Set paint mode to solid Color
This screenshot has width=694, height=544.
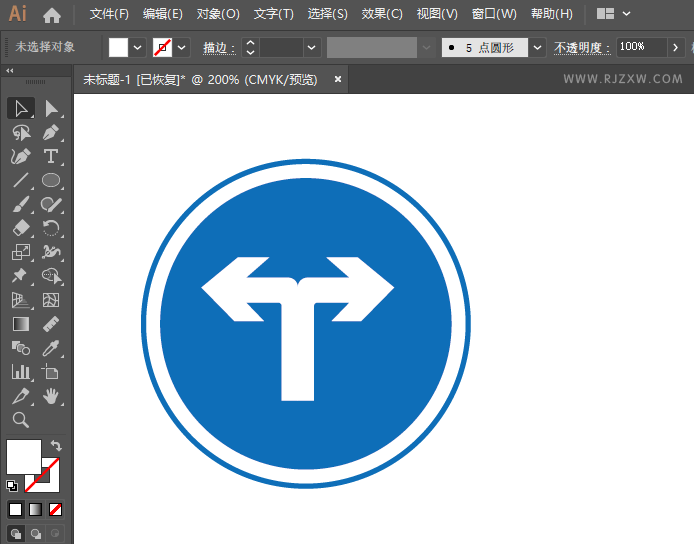click(x=15, y=509)
